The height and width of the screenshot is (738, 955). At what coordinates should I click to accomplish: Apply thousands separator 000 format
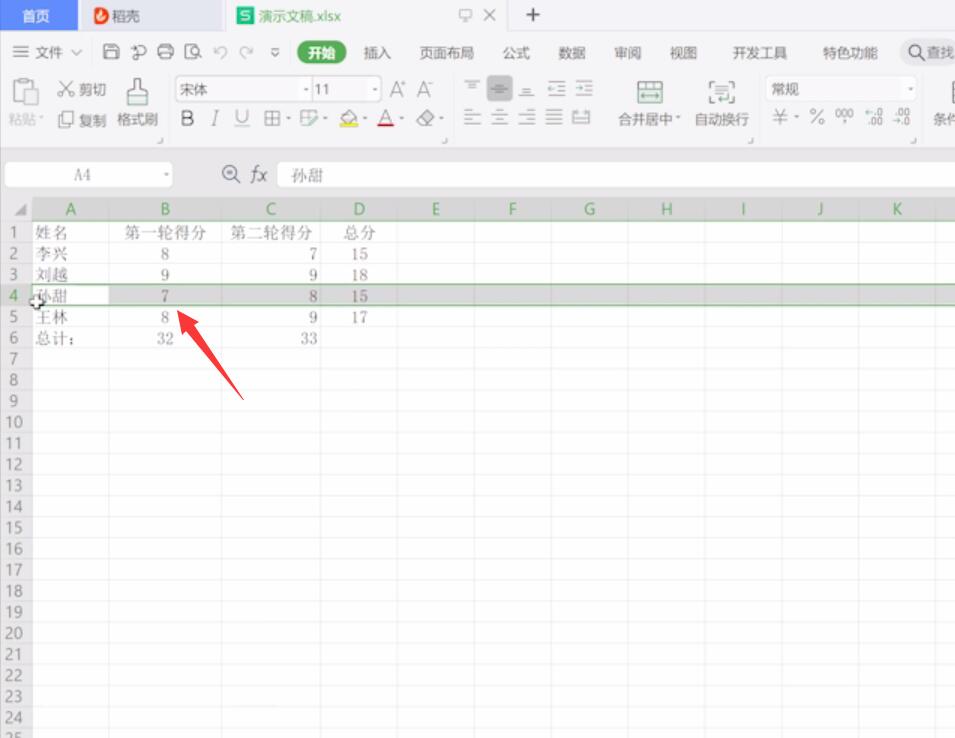point(844,116)
